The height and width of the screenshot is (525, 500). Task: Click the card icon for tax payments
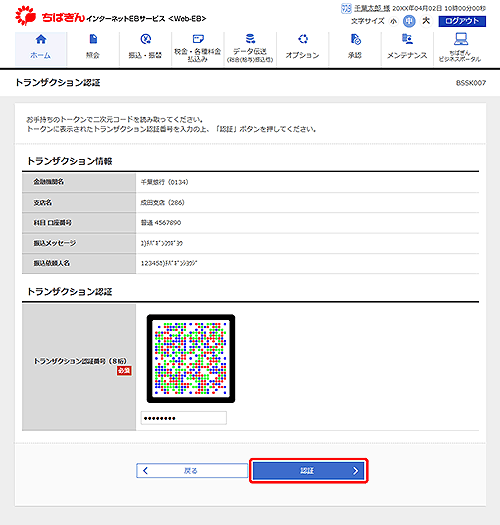tap(198, 39)
